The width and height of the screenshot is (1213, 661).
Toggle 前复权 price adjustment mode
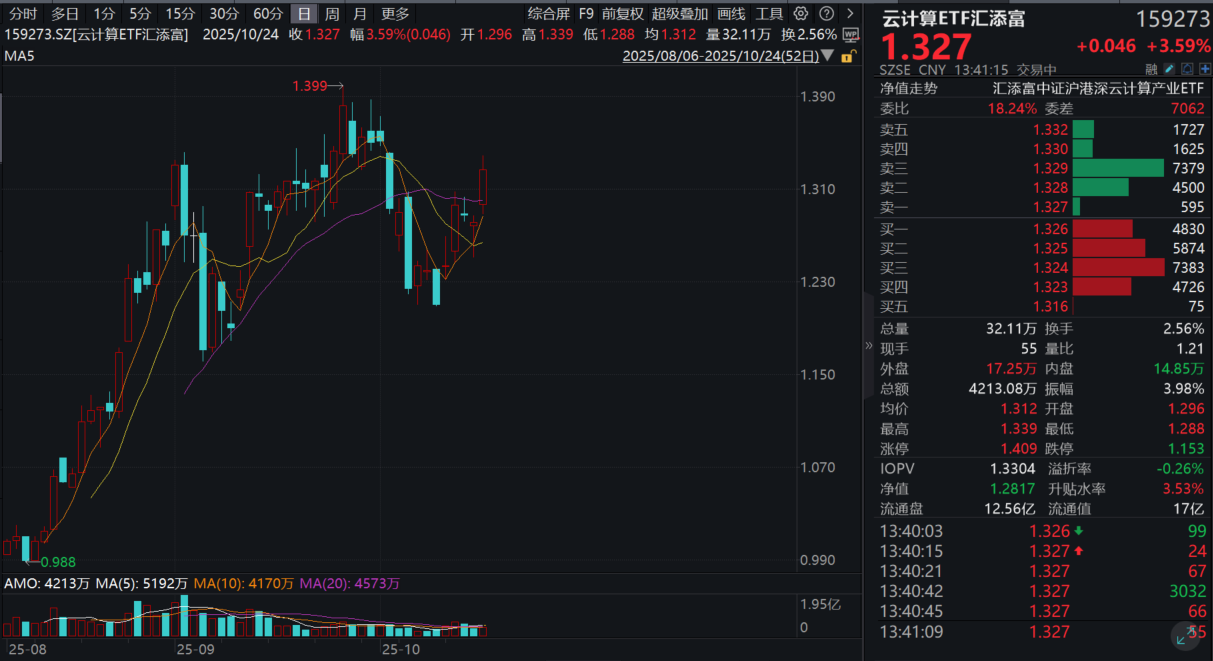pos(622,14)
